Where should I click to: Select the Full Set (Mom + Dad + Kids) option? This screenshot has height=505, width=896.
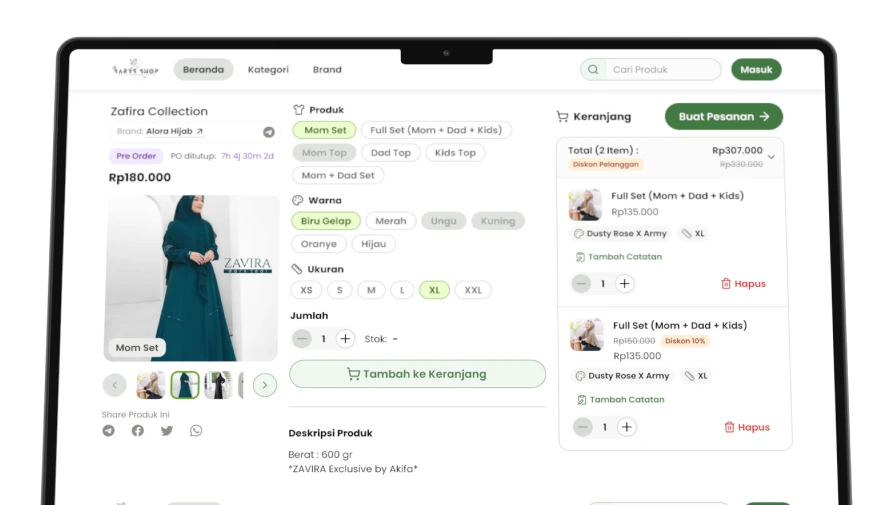click(x=435, y=130)
